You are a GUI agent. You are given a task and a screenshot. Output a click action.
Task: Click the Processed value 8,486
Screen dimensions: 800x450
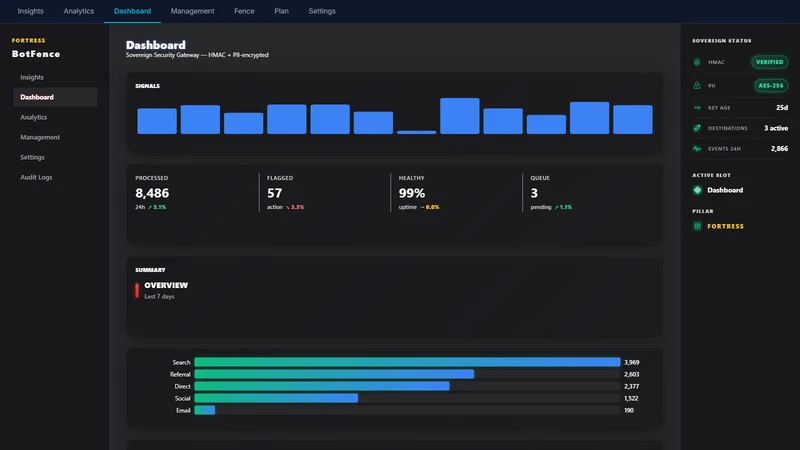click(152, 193)
